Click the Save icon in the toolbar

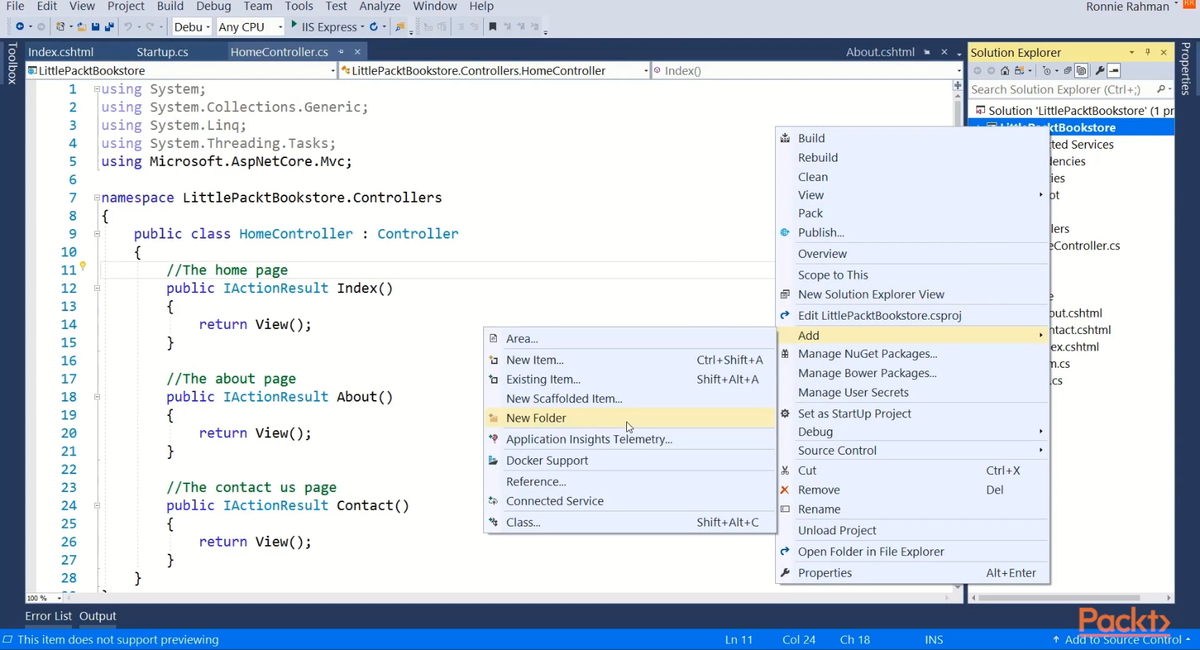pos(95,27)
